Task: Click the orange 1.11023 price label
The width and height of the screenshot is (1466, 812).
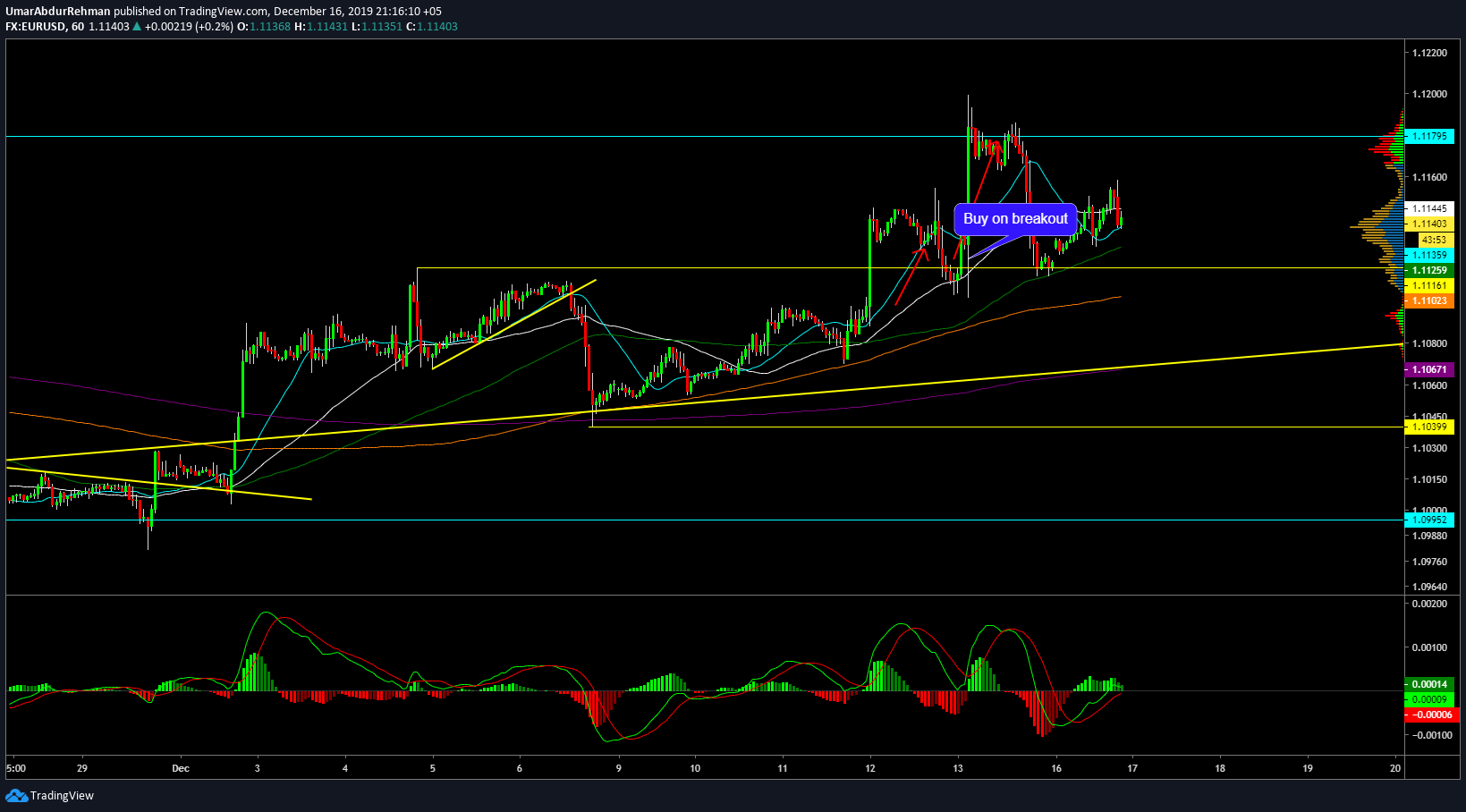Action: click(1429, 300)
